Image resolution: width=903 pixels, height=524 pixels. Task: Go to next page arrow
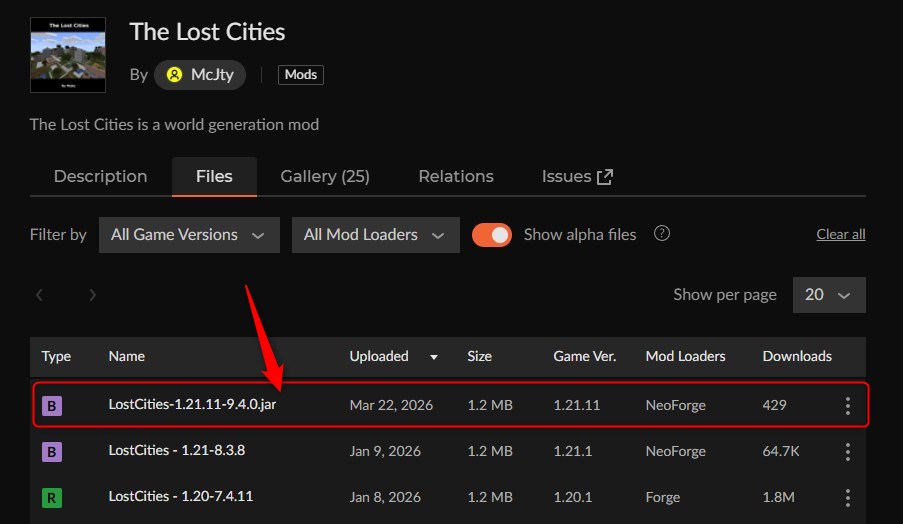92,295
